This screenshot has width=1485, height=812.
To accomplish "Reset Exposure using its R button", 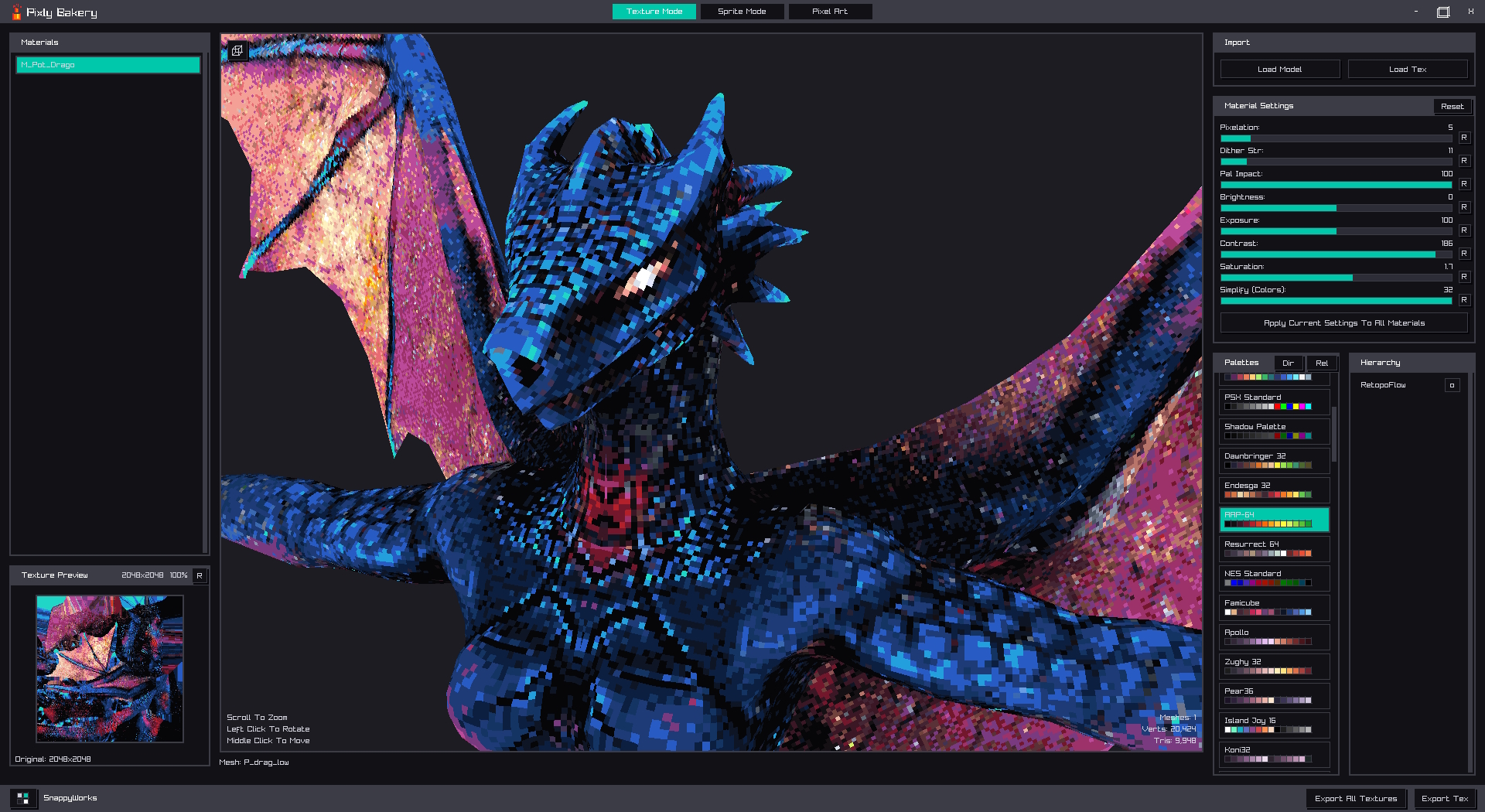I will point(1463,230).
